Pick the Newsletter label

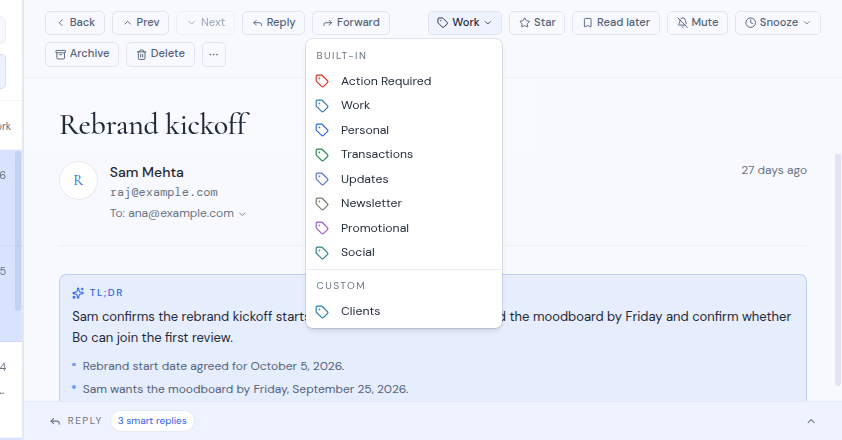pyautogui.click(x=404, y=203)
